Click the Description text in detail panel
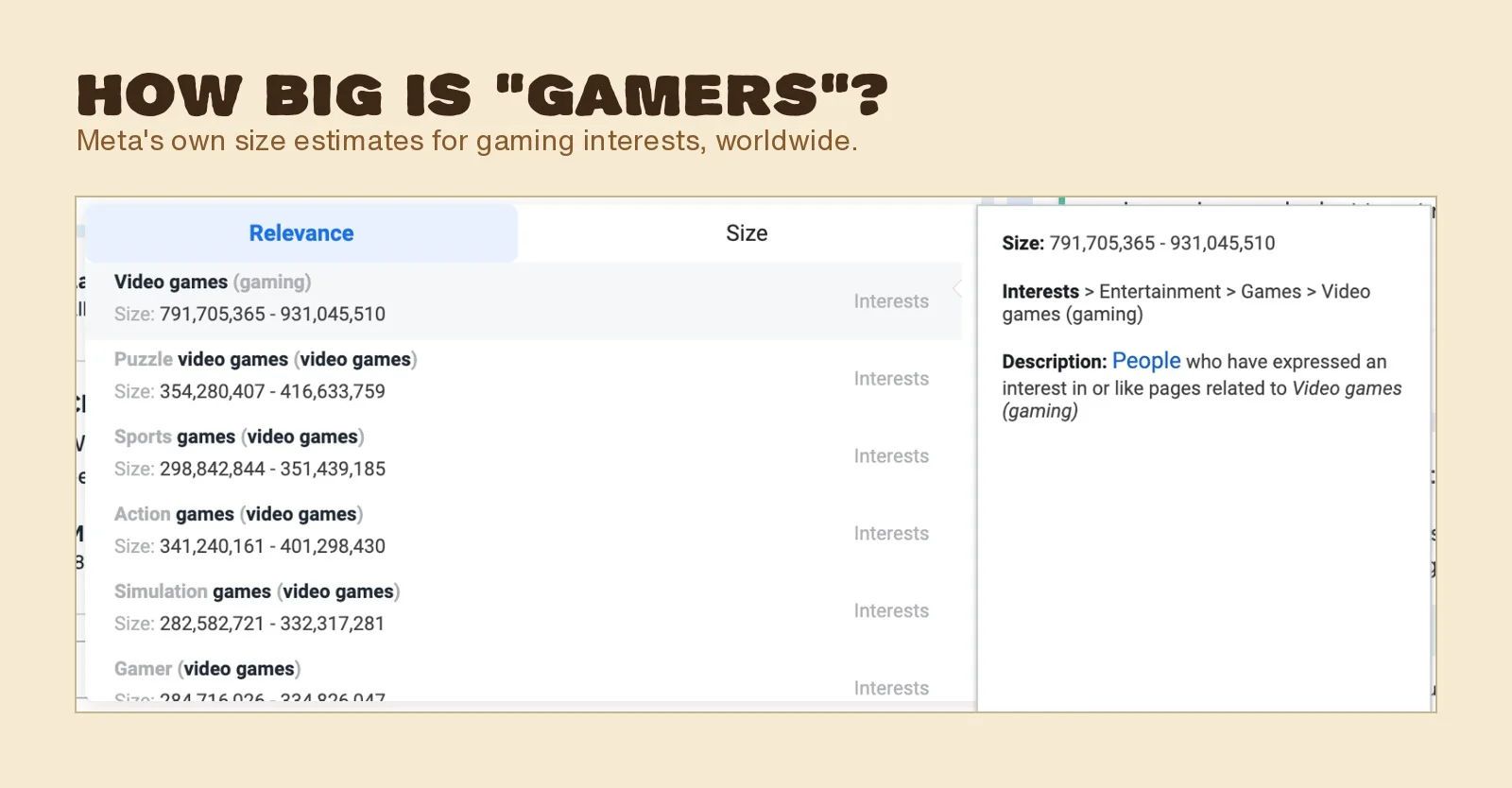 coord(1202,385)
